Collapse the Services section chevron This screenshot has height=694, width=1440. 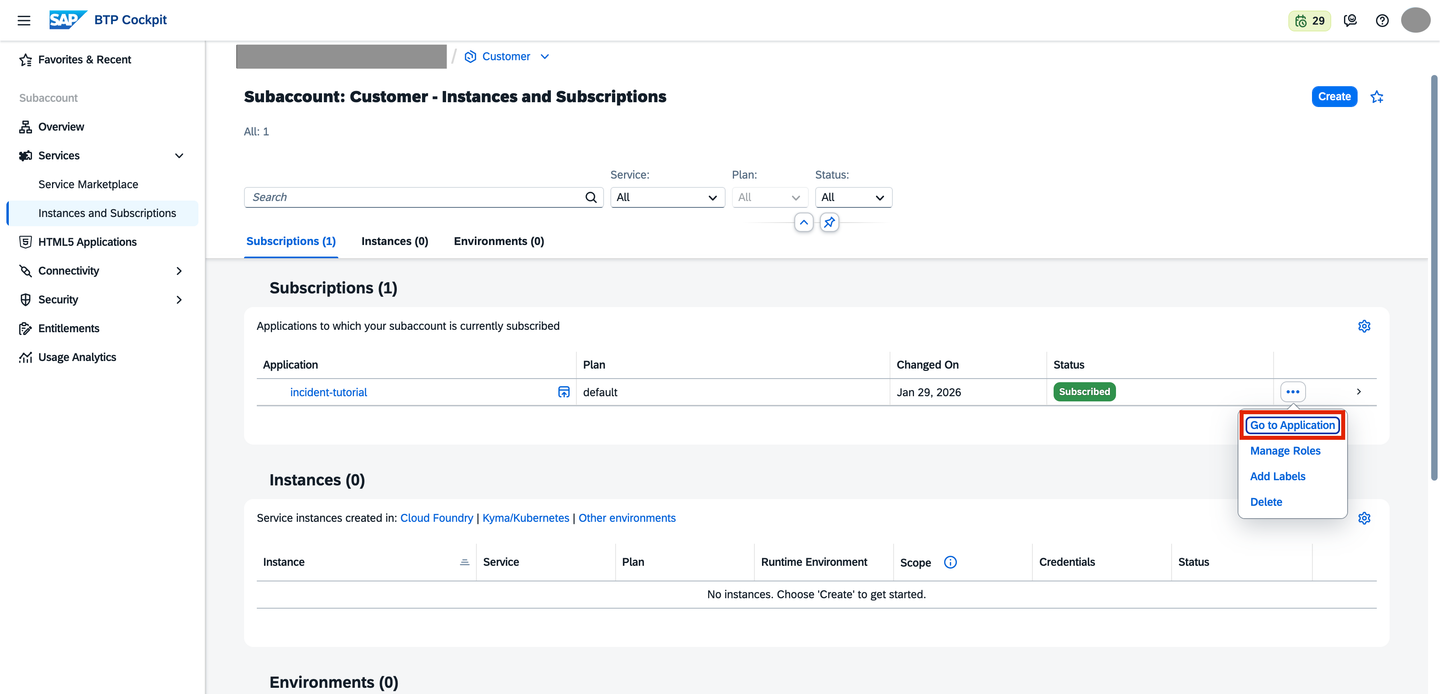point(179,156)
